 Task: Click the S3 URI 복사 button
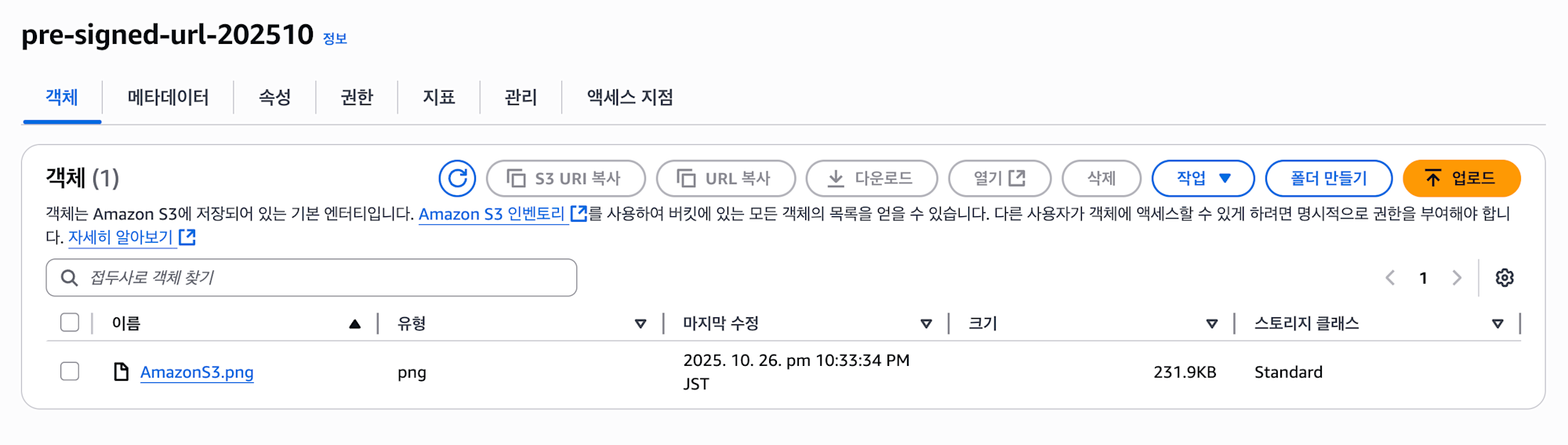coord(565,179)
